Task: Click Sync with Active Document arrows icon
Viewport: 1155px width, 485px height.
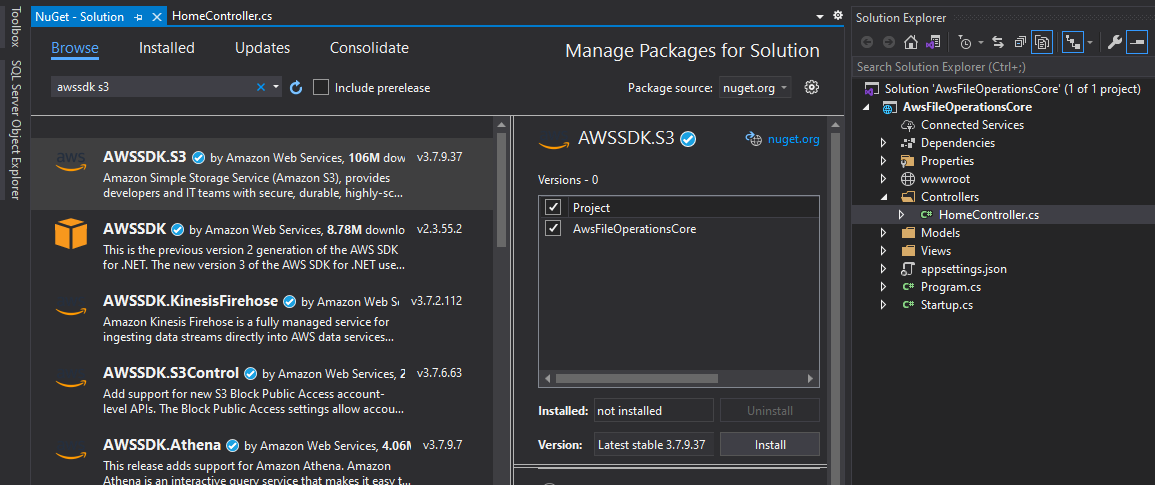Action: (x=998, y=42)
